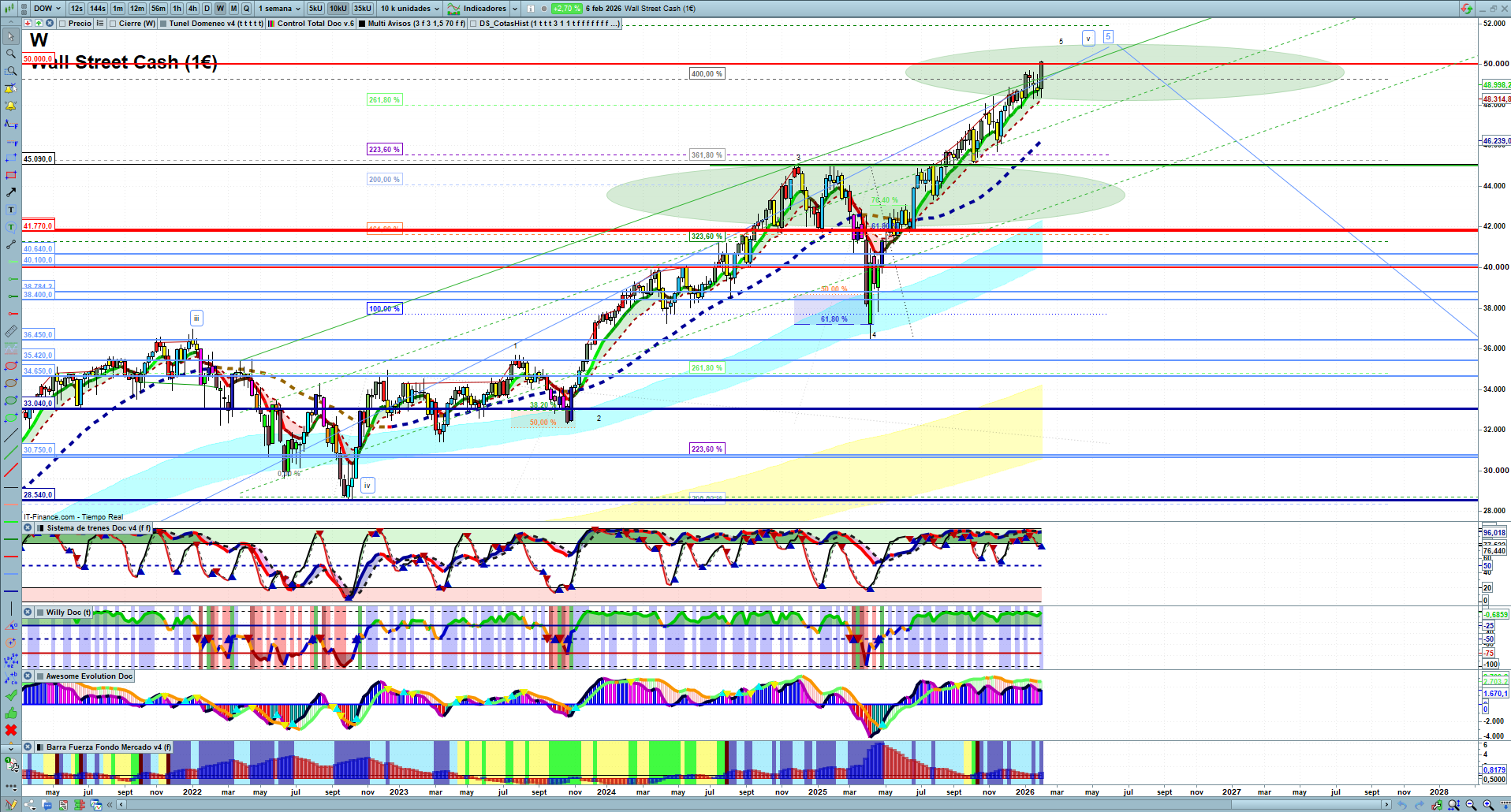Open the price list icon beside Precio
1511x812 pixels.
coord(99,24)
